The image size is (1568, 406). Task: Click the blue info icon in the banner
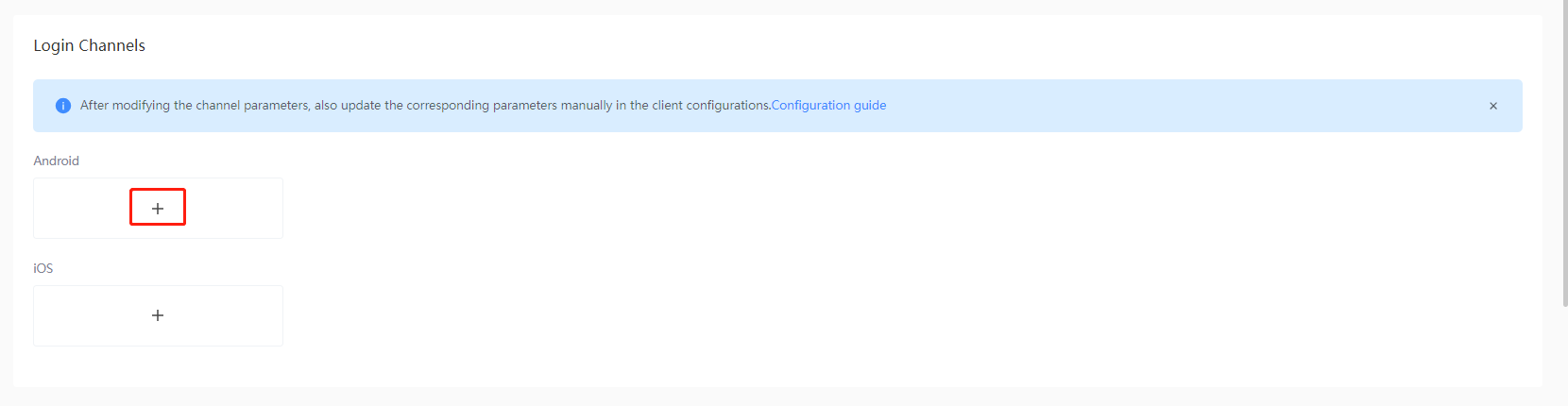click(63, 106)
